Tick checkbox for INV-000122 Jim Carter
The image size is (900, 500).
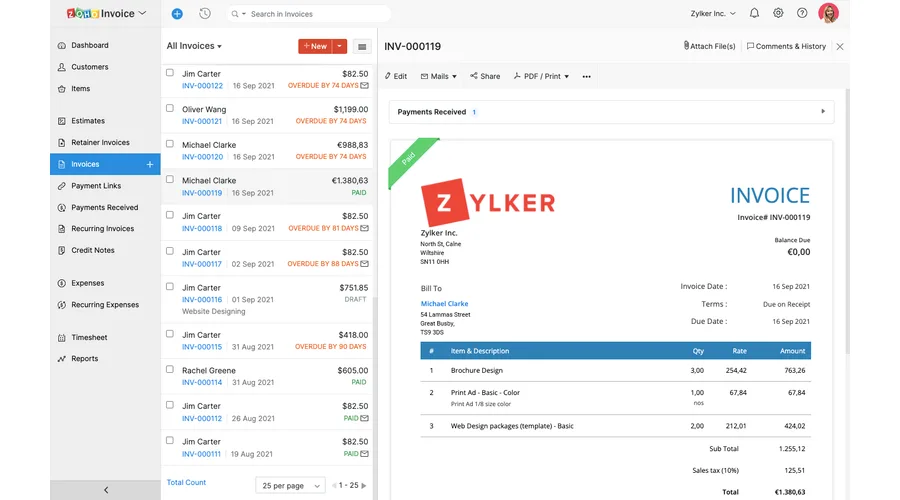[x=170, y=73]
